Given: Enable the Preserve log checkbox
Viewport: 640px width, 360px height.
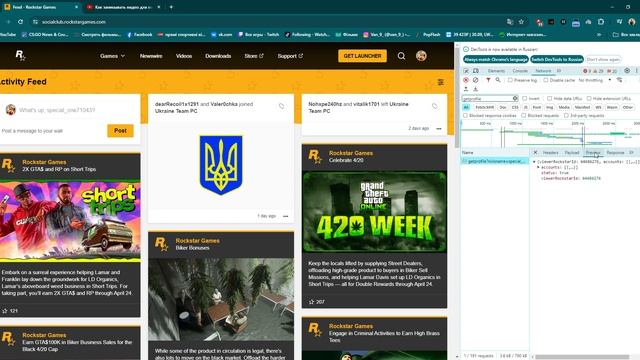Looking at the screenshot, I should (510, 80).
